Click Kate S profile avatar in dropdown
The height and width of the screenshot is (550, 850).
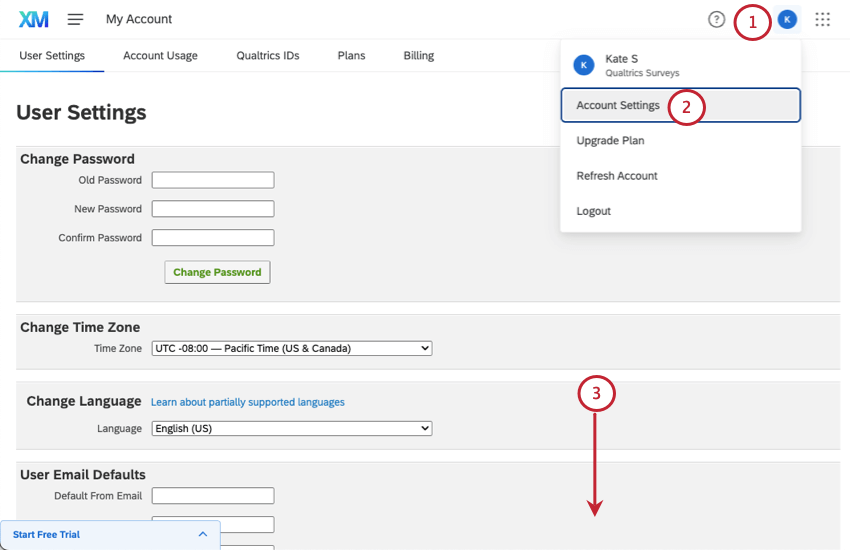pos(584,65)
